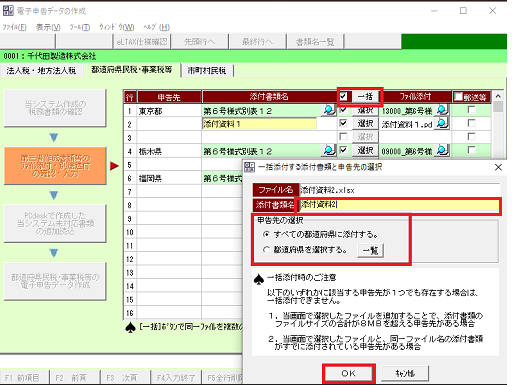The image size is (512, 385).
Task: Click the icon in the 一括添付 dialog title bar
Action: click(x=249, y=167)
